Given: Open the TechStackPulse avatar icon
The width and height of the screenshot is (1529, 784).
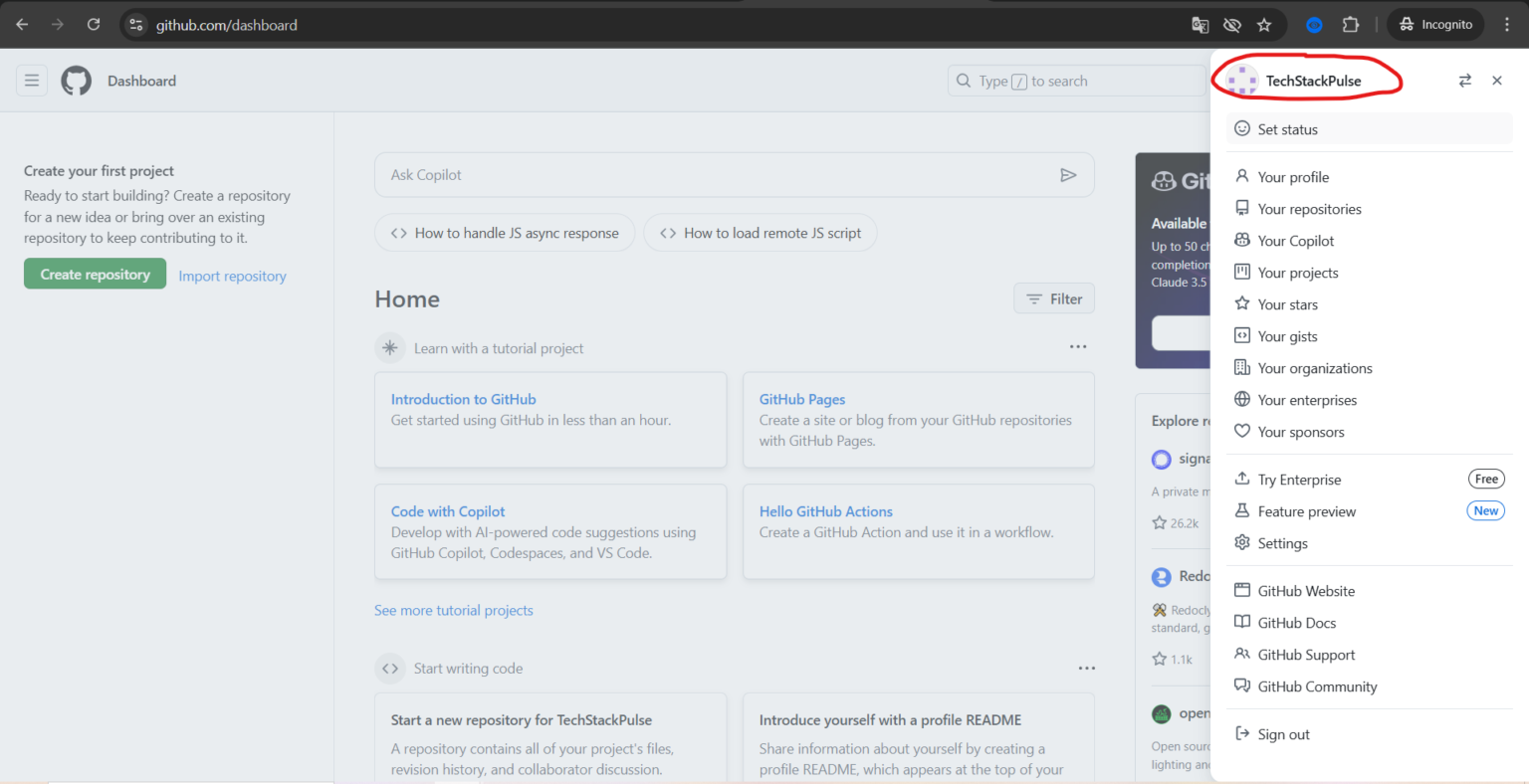Looking at the screenshot, I should click(1240, 80).
